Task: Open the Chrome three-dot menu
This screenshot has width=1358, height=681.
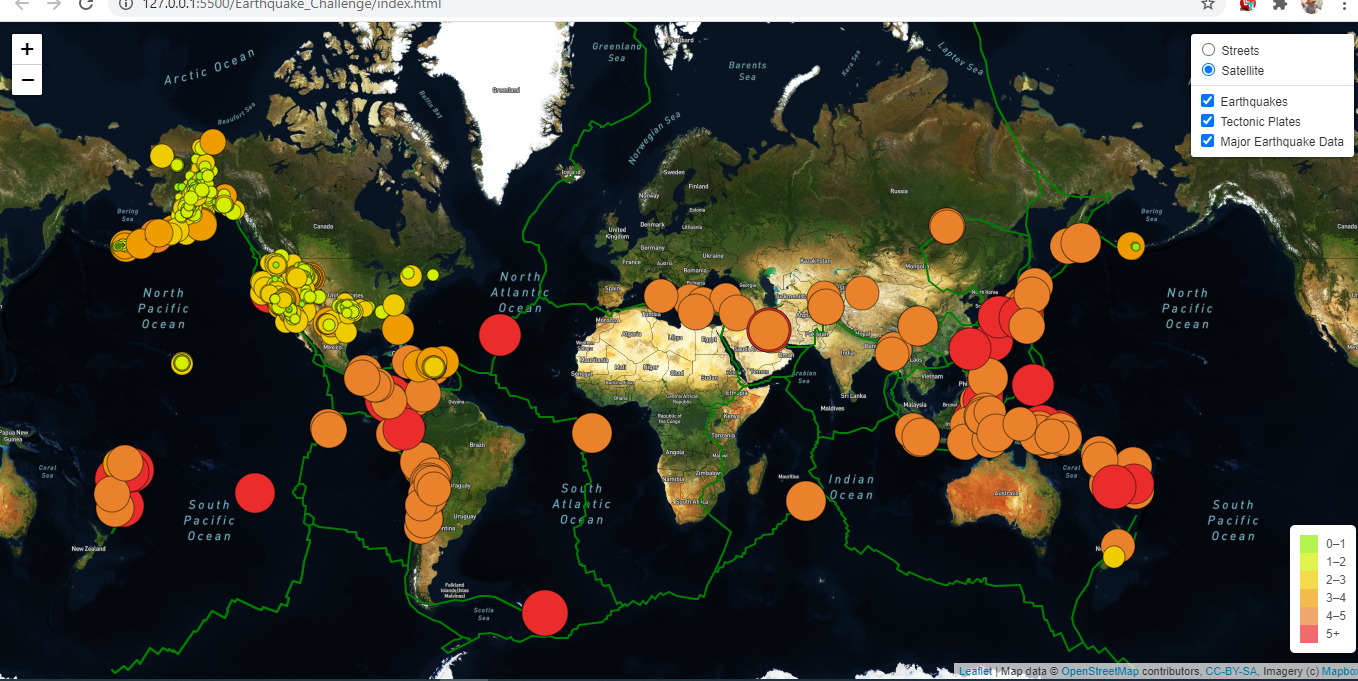Action: pyautogui.click(x=1345, y=6)
